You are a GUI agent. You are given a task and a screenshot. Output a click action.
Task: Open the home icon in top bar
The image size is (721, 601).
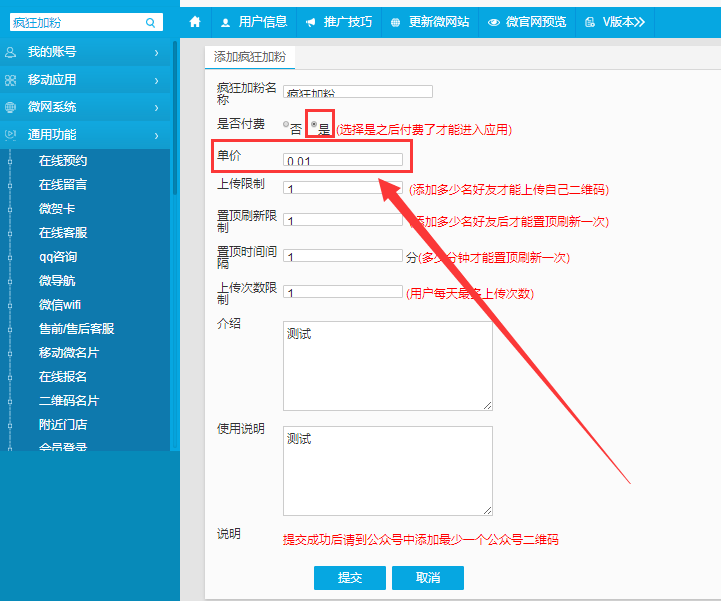(195, 22)
